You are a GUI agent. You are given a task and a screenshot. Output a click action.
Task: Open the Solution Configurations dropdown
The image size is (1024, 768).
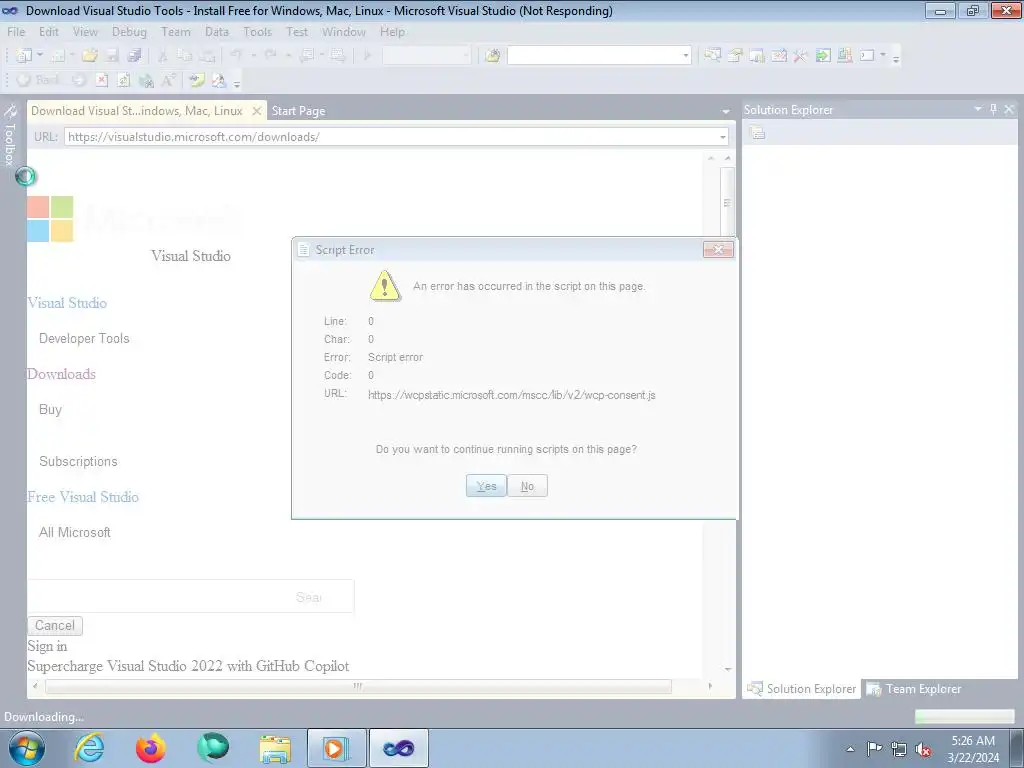click(426, 56)
